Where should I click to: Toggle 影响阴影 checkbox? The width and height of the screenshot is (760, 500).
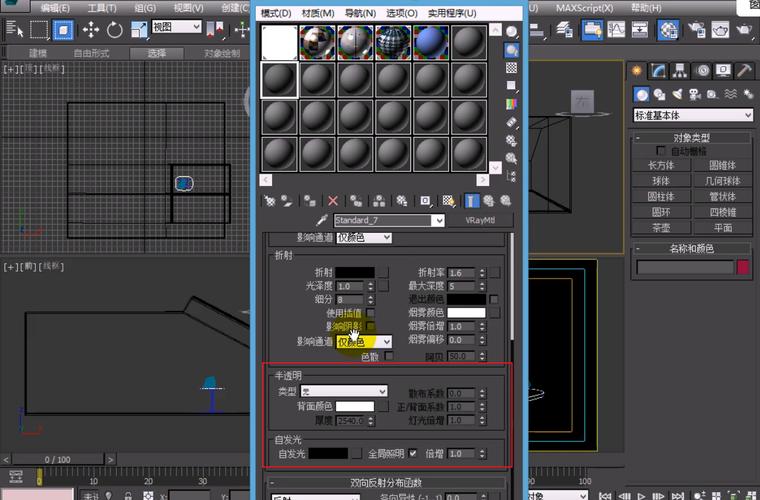tap(370, 327)
